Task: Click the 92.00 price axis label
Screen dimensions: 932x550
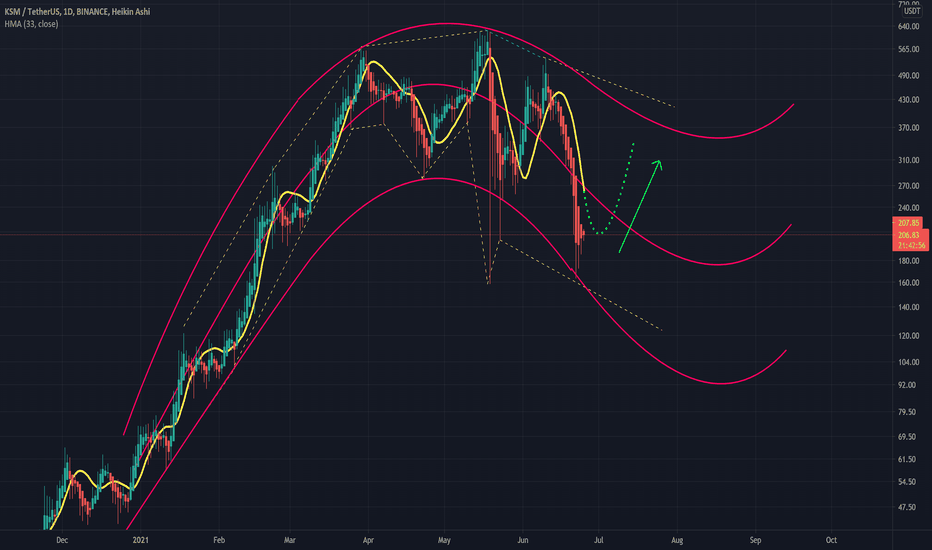Action: (x=907, y=385)
